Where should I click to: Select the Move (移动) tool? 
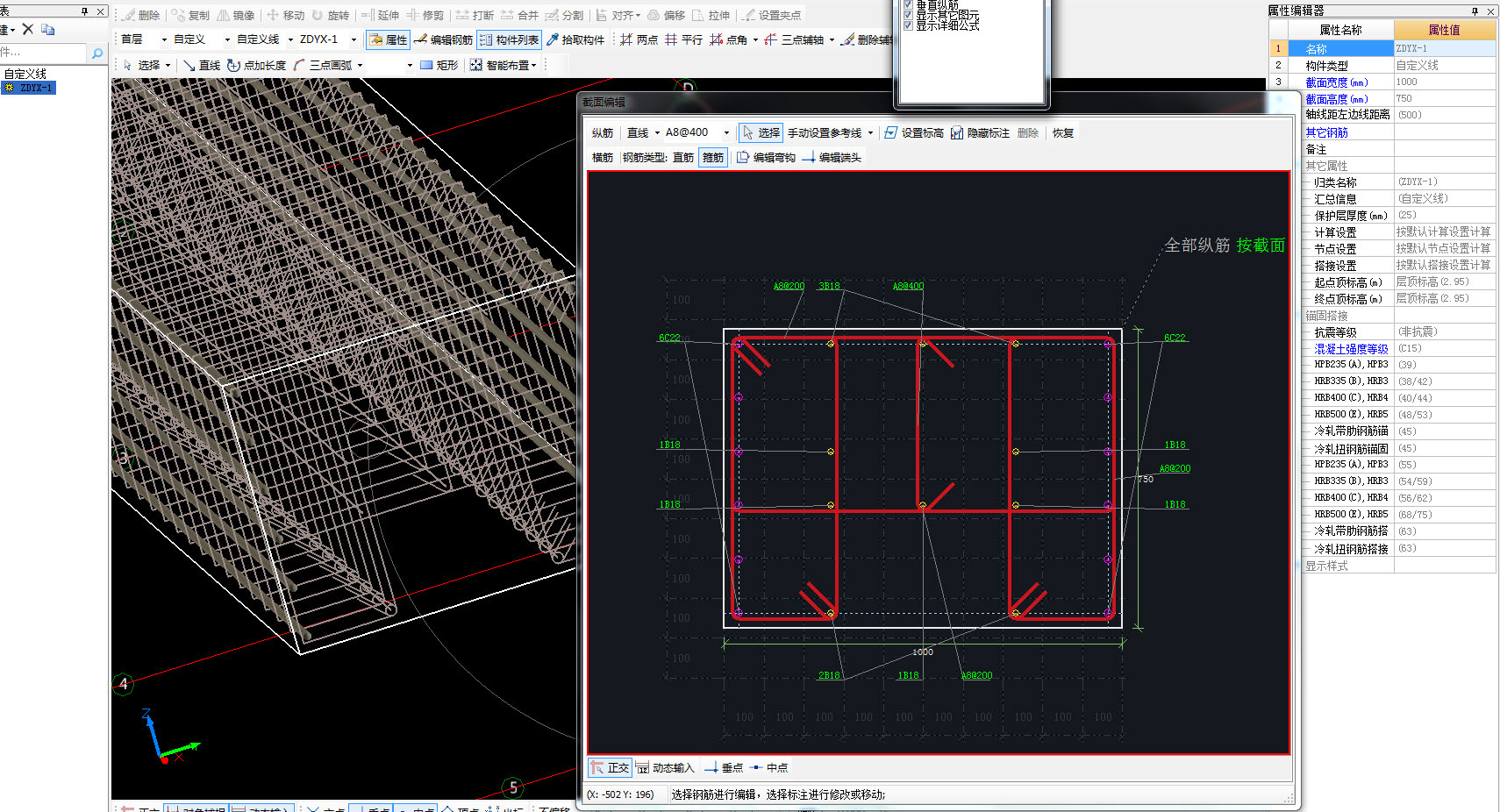[286, 15]
